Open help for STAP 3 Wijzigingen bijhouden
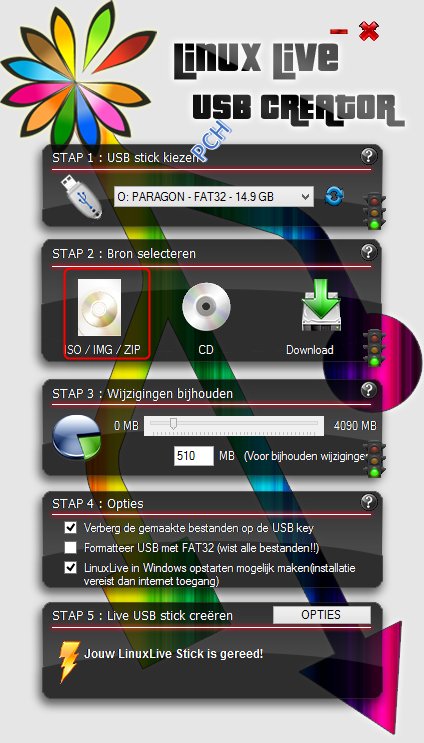The image size is (424, 743). [369, 390]
